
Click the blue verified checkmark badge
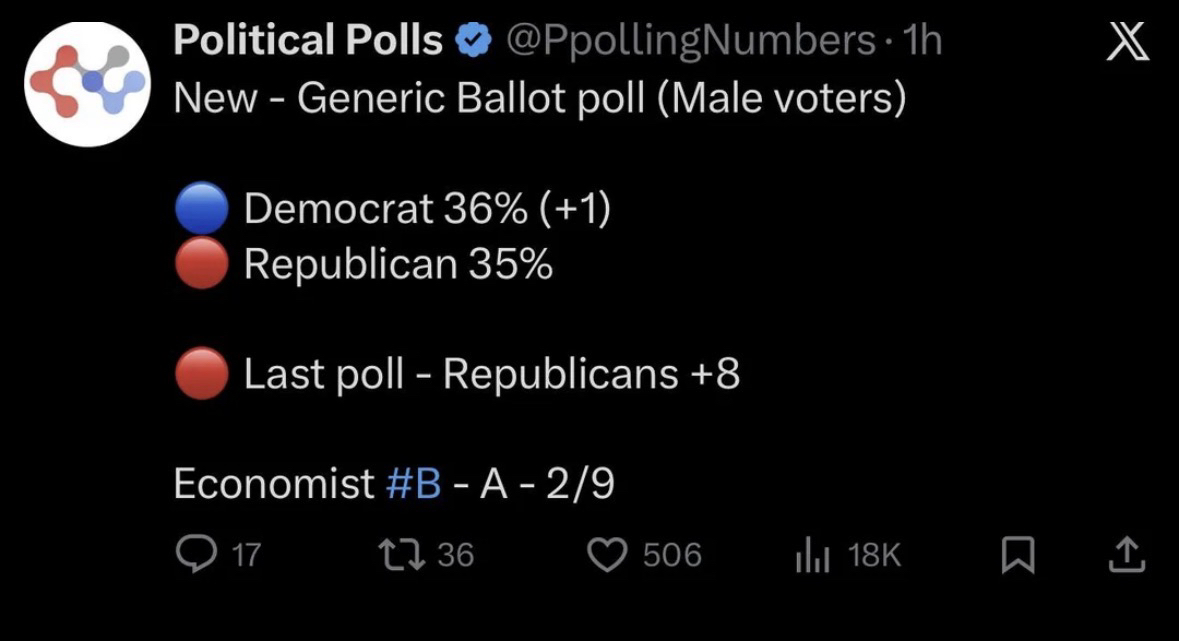473,41
